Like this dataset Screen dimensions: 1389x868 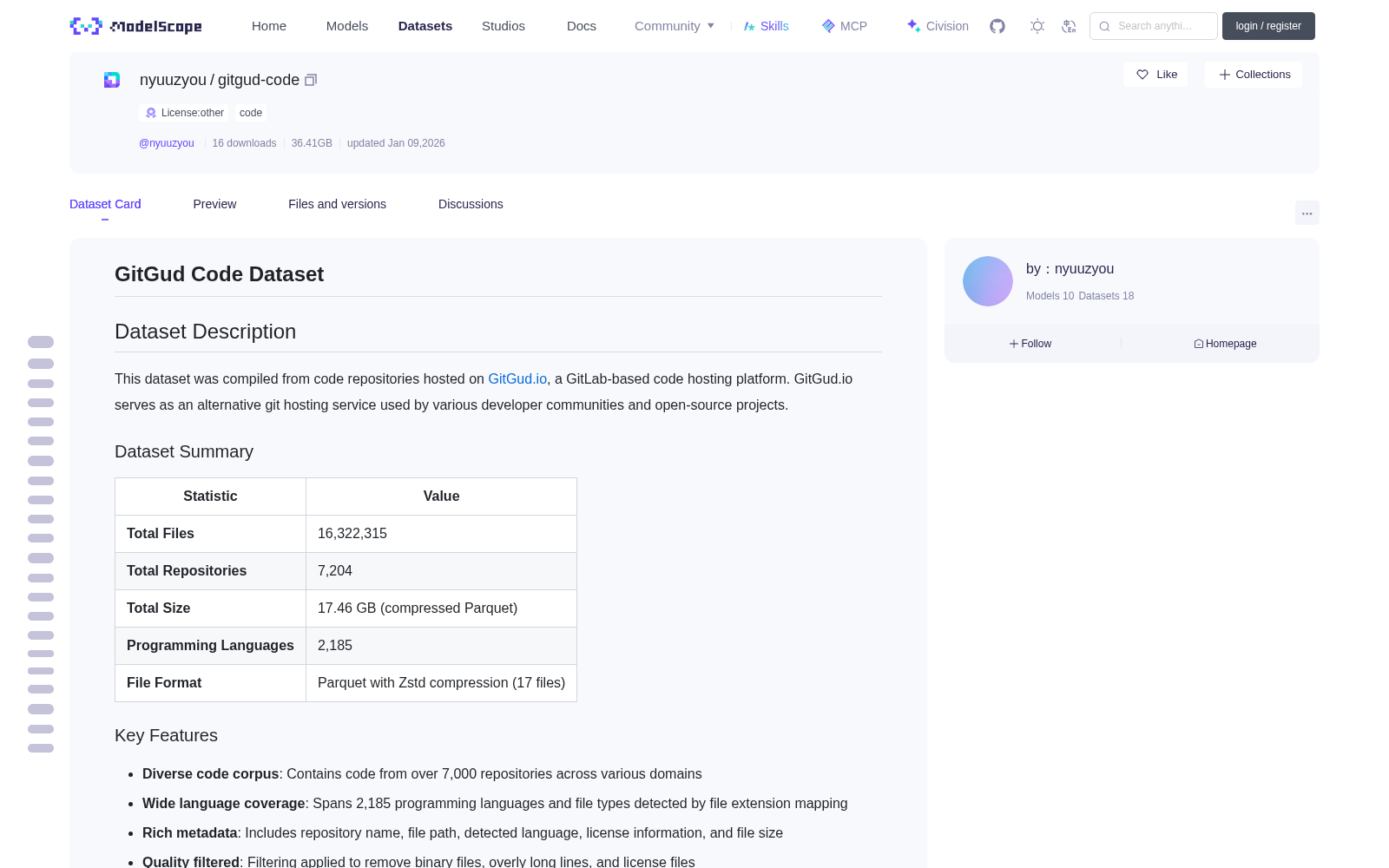point(1156,75)
